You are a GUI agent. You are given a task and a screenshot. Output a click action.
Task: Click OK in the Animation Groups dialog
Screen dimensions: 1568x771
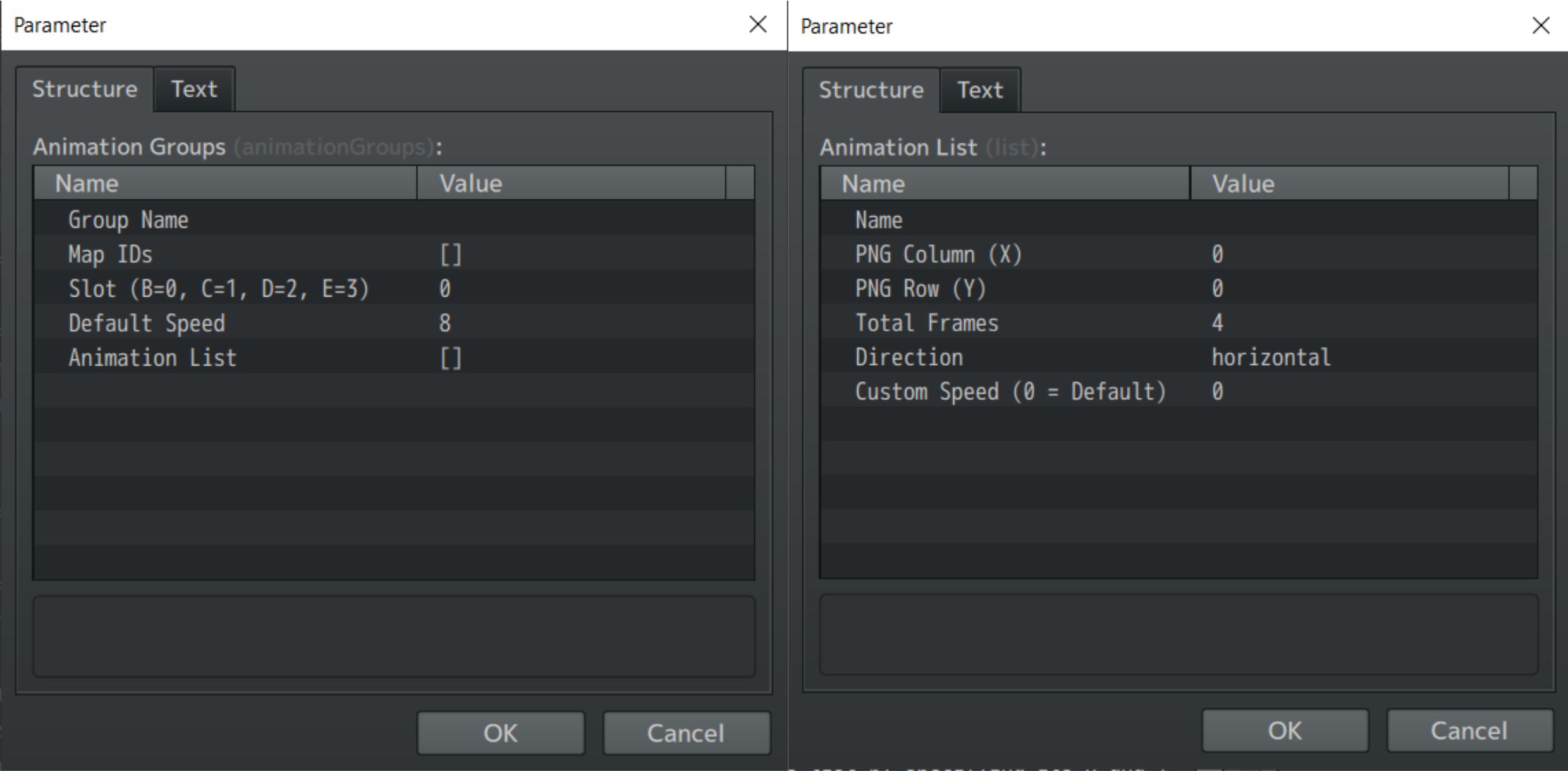tap(500, 732)
